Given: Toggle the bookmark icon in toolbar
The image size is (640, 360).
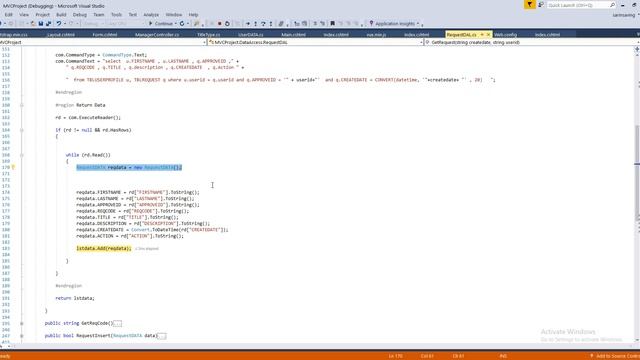Looking at the screenshot, I should pyautogui.click(x=333, y=24).
